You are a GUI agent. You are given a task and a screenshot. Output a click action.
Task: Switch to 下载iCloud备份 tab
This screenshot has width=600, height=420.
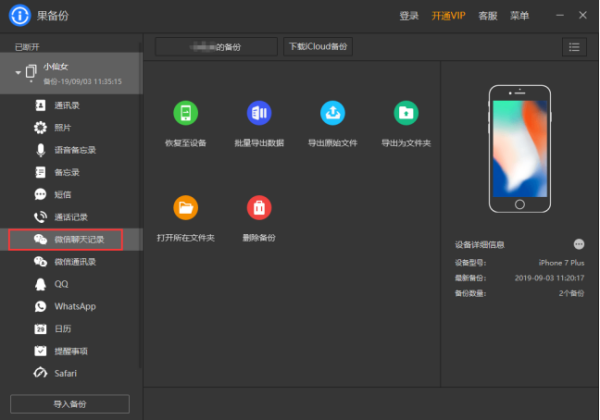pyautogui.click(x=318, y=47)
